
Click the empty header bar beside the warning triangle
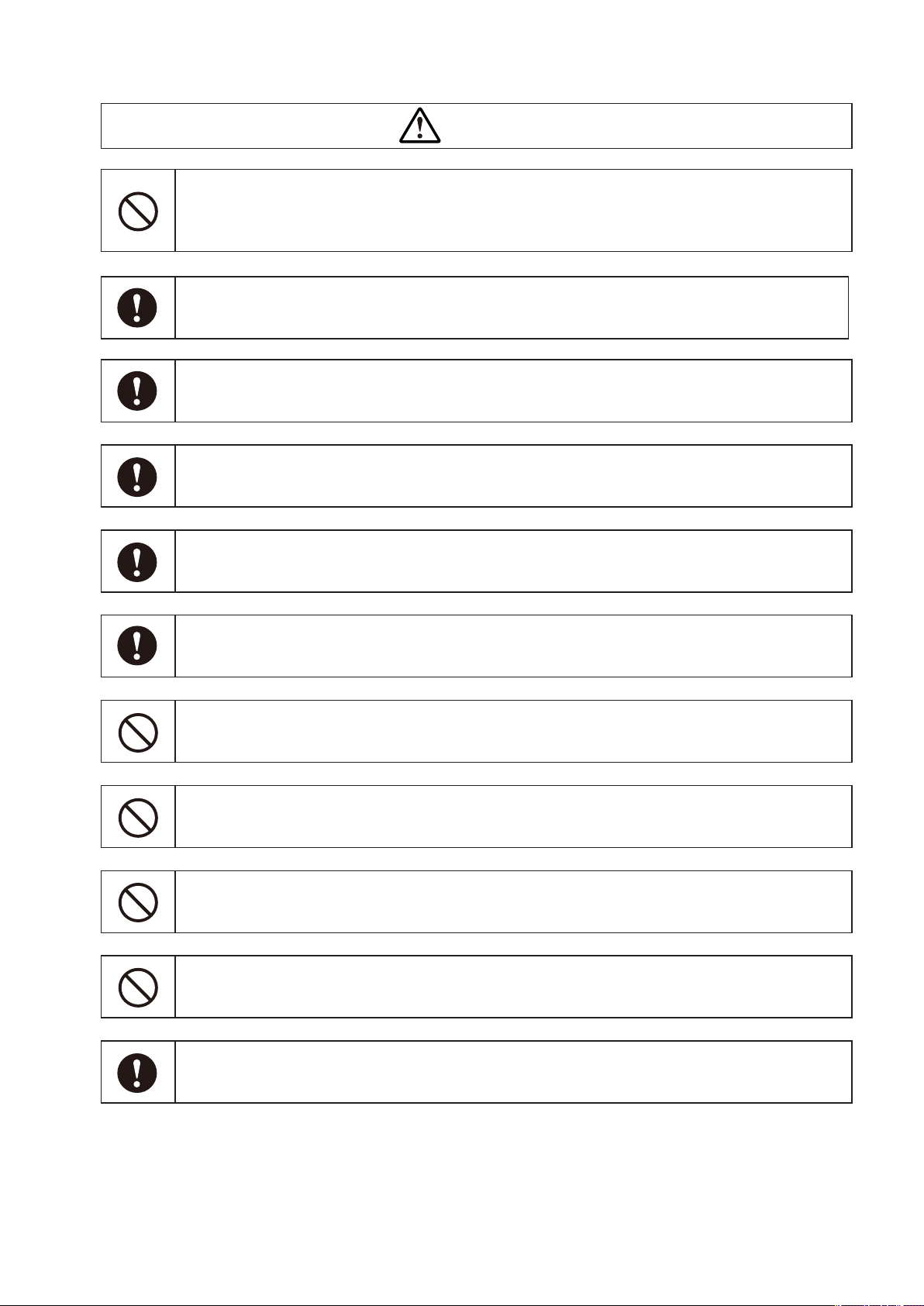pyautogui.click(x=477, y=126)
